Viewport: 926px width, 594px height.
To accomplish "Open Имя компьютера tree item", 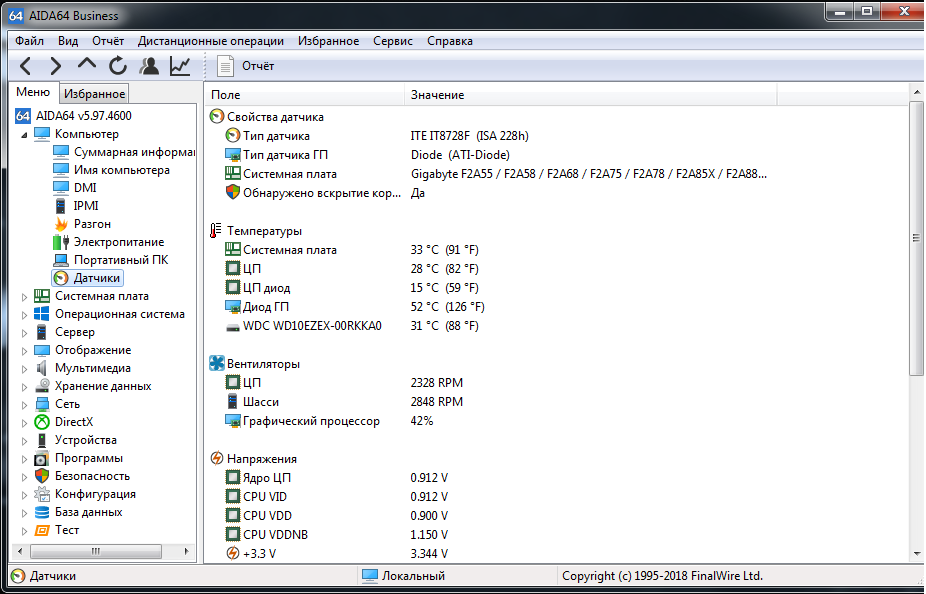I will click(x=111, y=170).
